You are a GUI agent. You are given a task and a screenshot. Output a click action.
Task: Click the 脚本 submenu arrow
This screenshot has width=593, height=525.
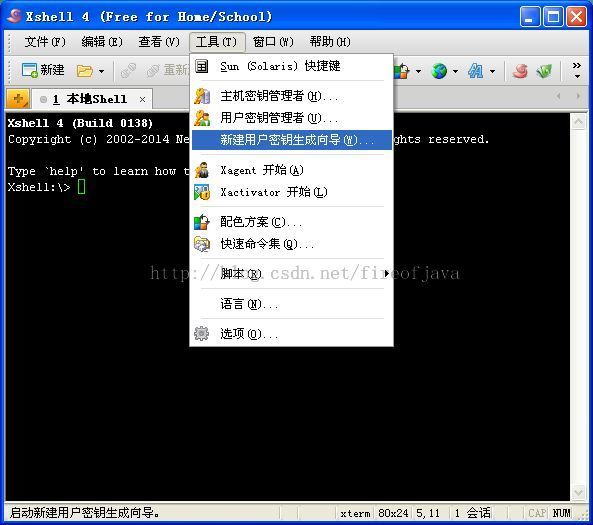click(387, 273)
